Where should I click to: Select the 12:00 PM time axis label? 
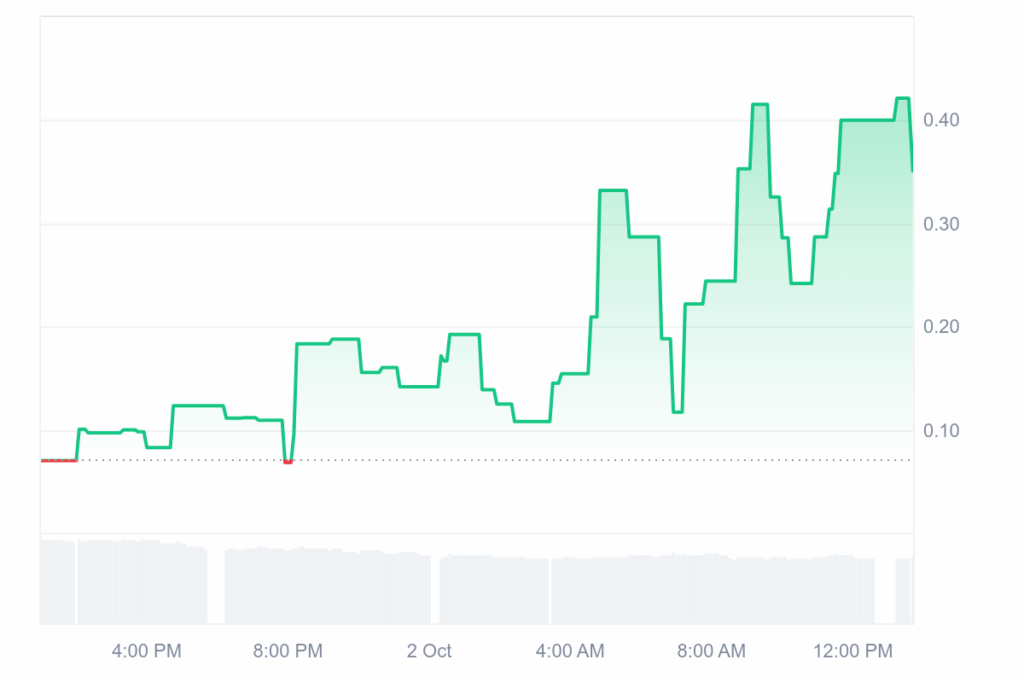852,651
